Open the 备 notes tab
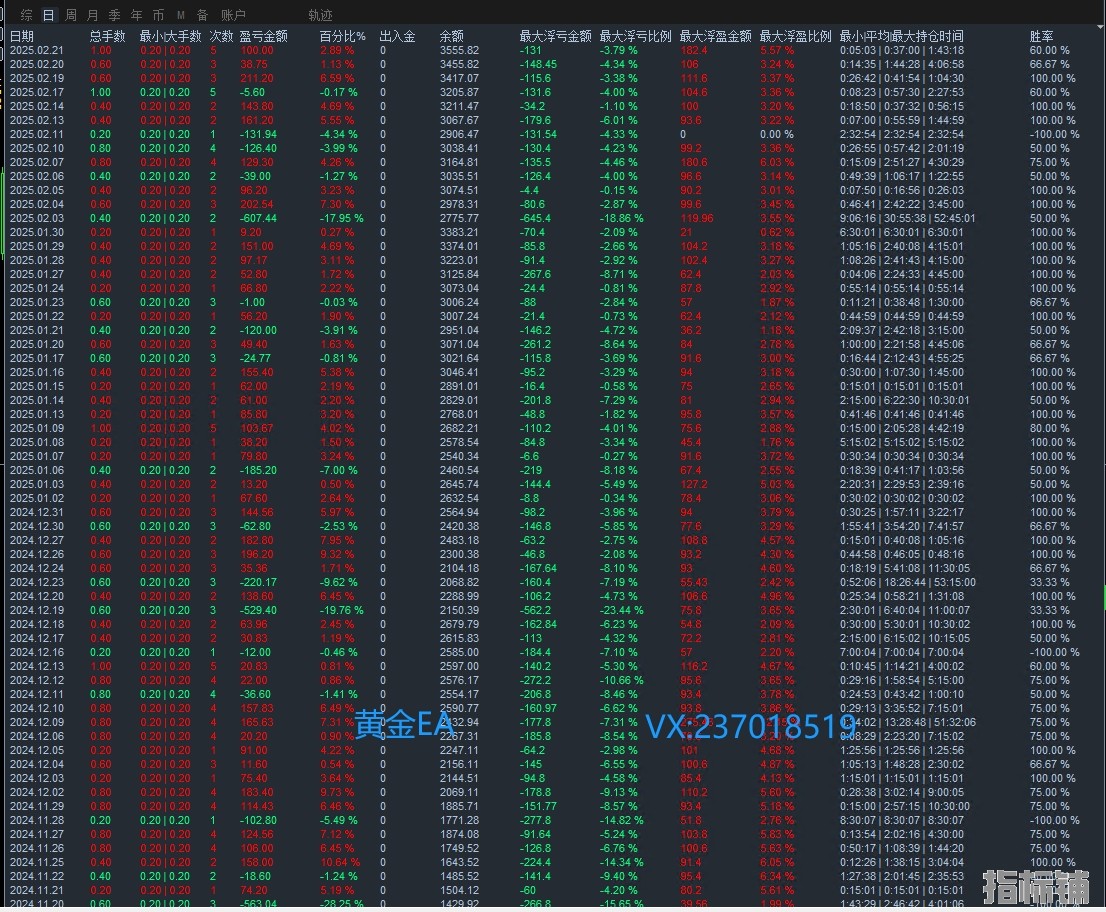The width and height of the screenshot is (1106, 912). 202,15
